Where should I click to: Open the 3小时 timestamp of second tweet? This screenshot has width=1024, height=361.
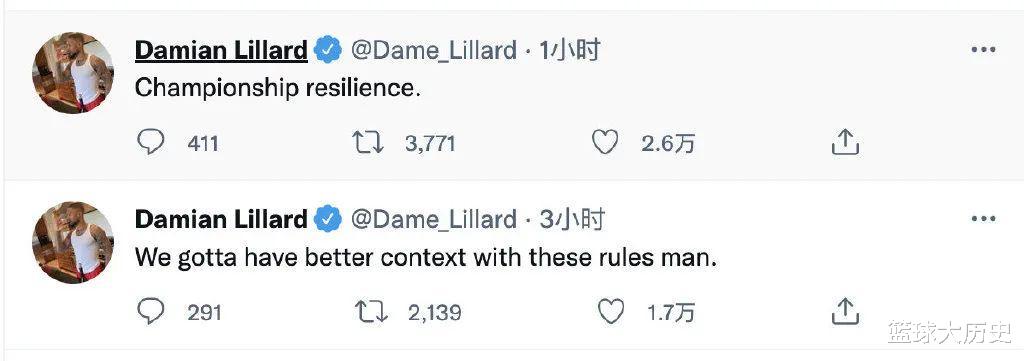point(572,220)
